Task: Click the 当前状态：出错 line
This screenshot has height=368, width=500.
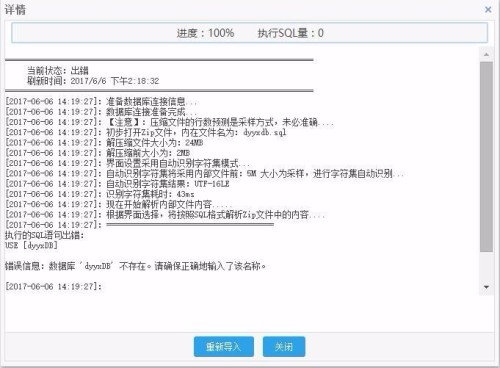Action: click(x=58, y=70)
